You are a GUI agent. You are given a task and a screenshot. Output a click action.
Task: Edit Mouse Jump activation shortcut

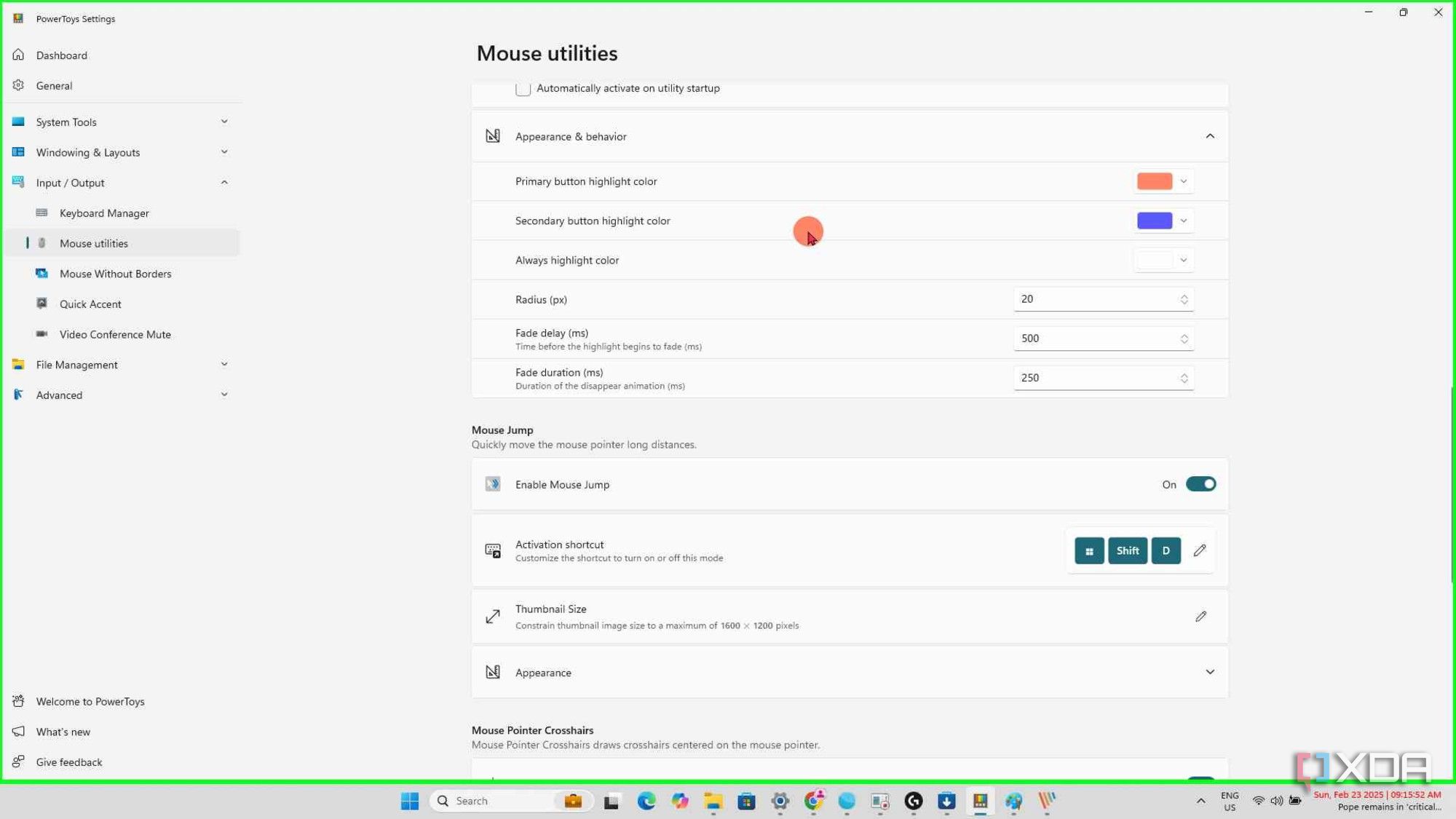click(1200, 551)
